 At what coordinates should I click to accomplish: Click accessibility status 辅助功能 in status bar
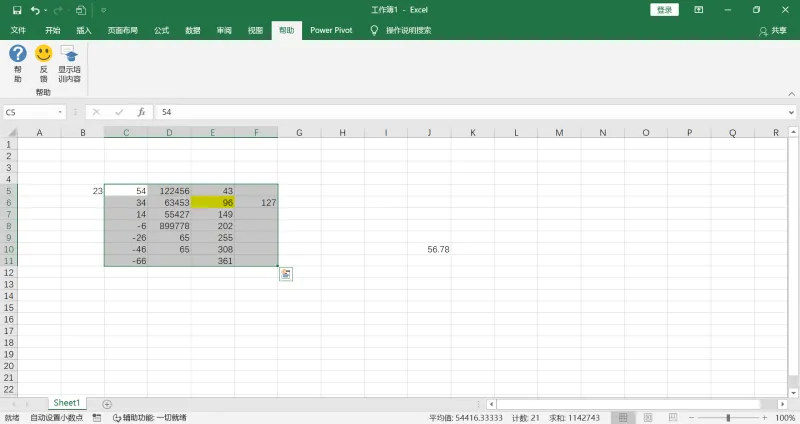pos(149,418)
